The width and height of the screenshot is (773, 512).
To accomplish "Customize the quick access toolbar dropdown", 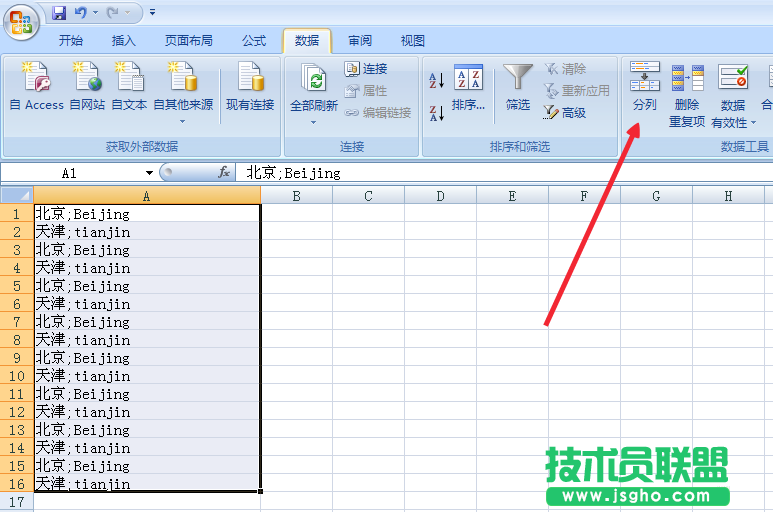I will click(152, 12).
